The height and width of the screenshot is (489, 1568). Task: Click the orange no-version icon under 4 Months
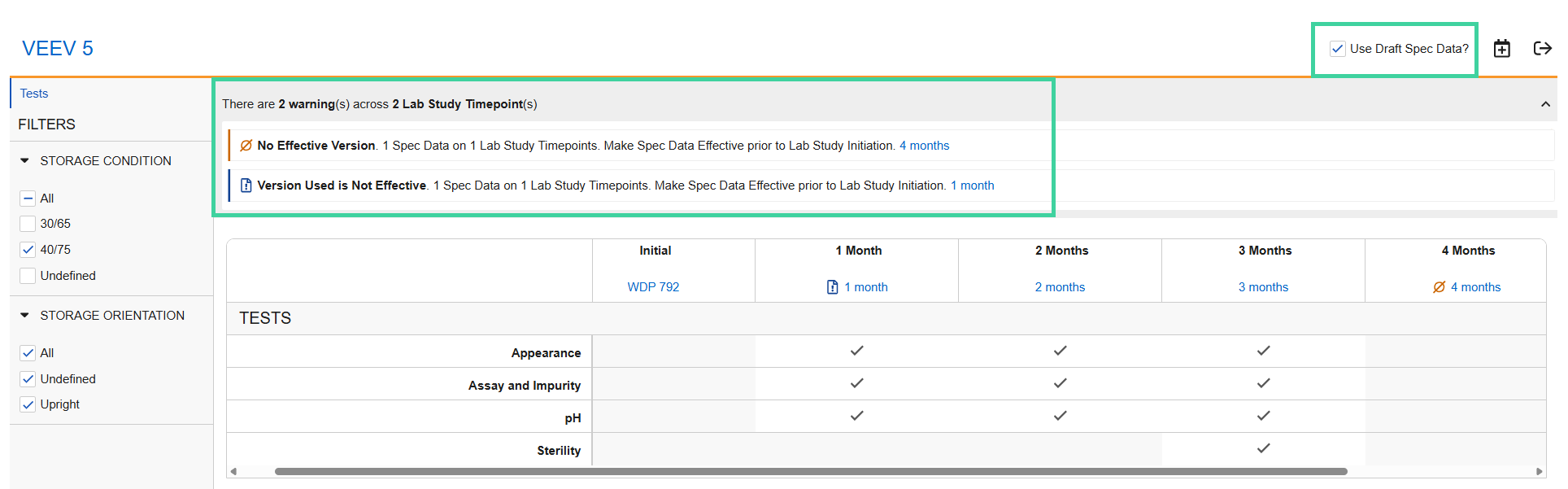tap(1439, 287)
